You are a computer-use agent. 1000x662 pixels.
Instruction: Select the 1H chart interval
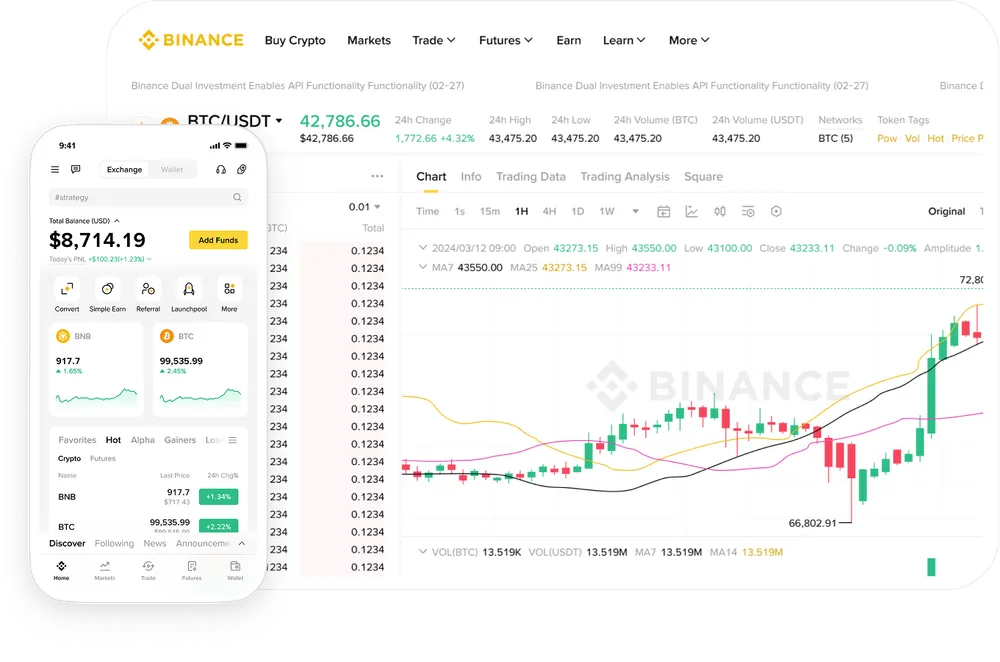point(522,212)
